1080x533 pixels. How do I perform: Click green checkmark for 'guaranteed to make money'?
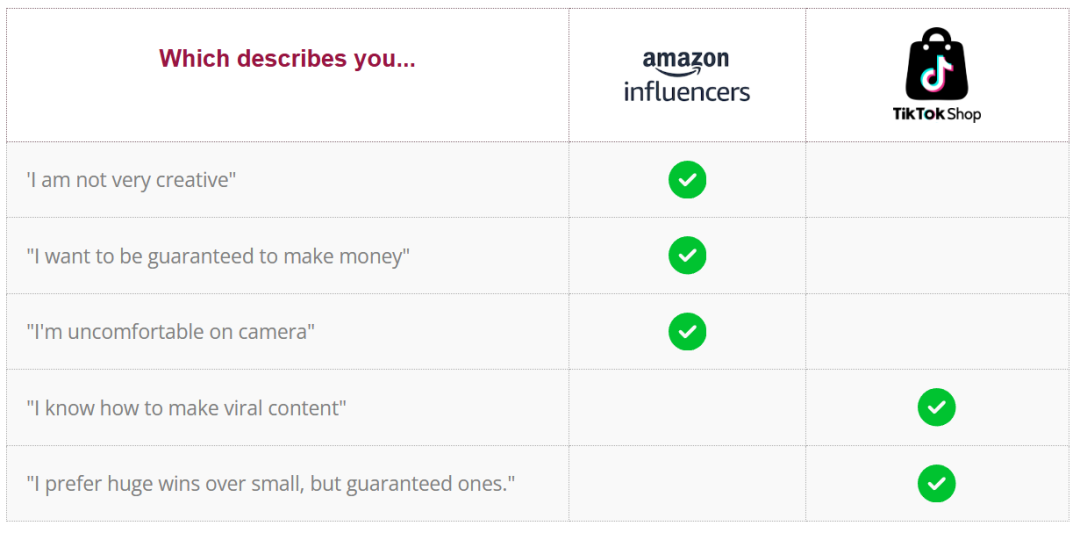(x=687, y=255)
